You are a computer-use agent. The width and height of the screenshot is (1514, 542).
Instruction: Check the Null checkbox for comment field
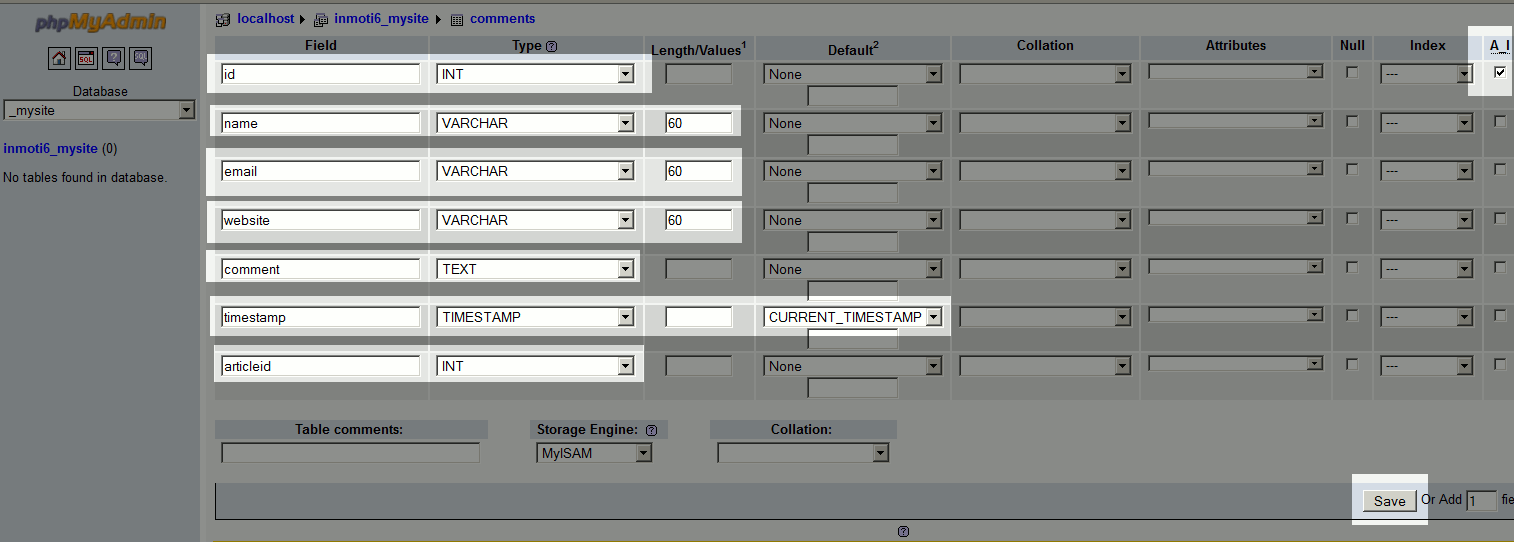coord(1352,267)
